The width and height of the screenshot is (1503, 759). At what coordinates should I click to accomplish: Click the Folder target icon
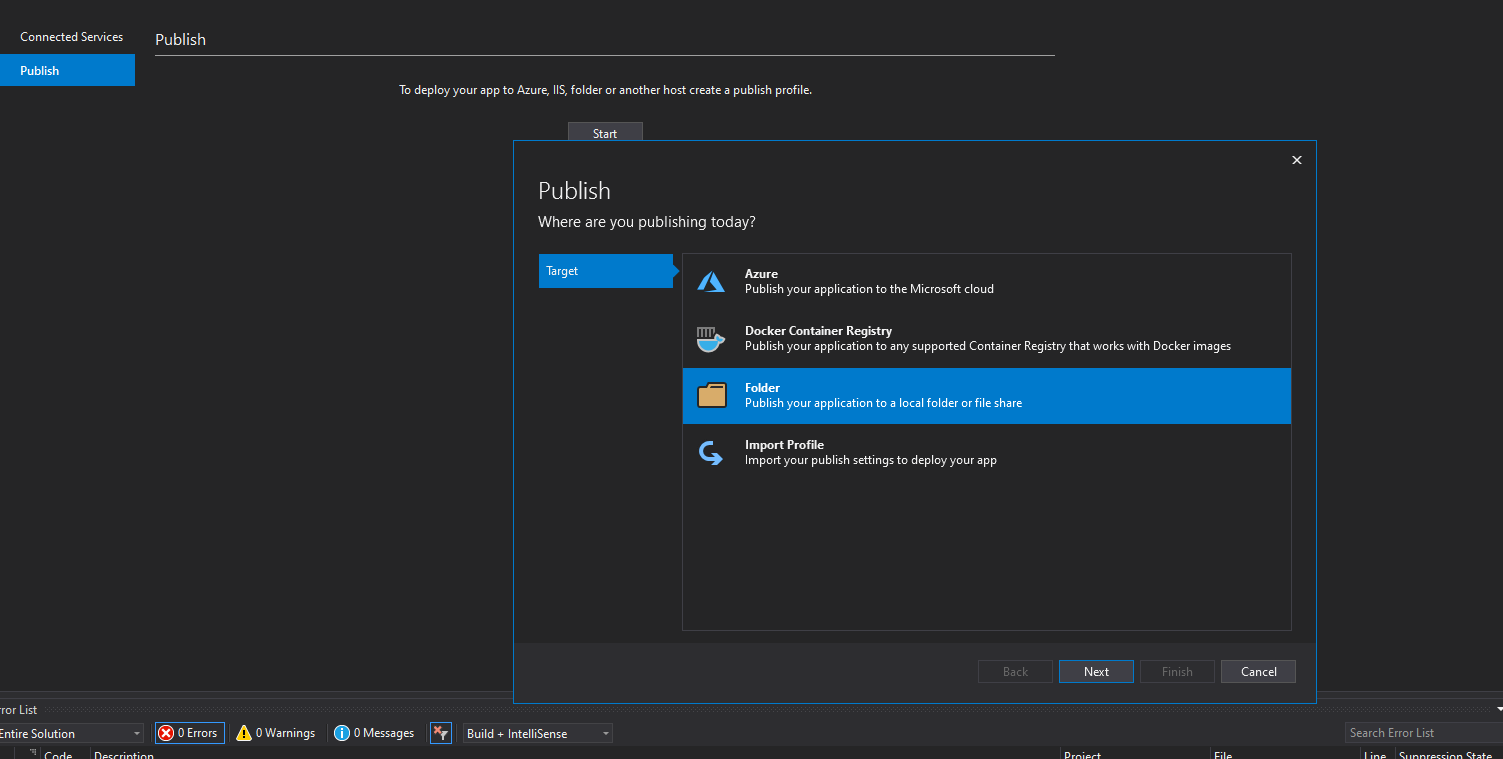(x=712, y=396)
